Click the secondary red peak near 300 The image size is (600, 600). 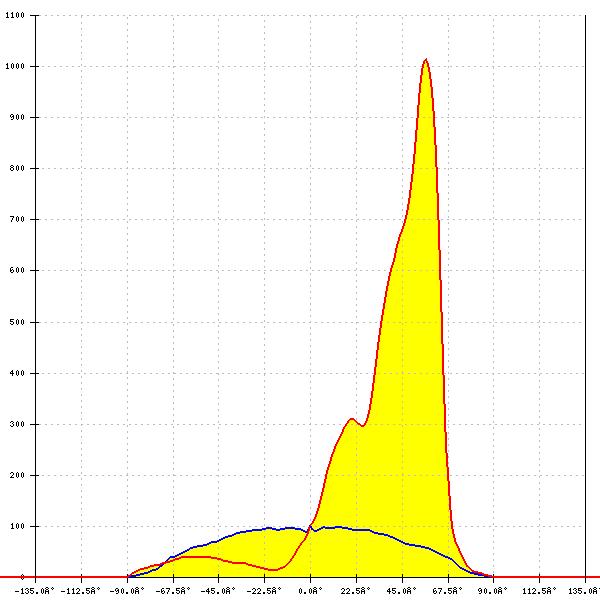351,419
